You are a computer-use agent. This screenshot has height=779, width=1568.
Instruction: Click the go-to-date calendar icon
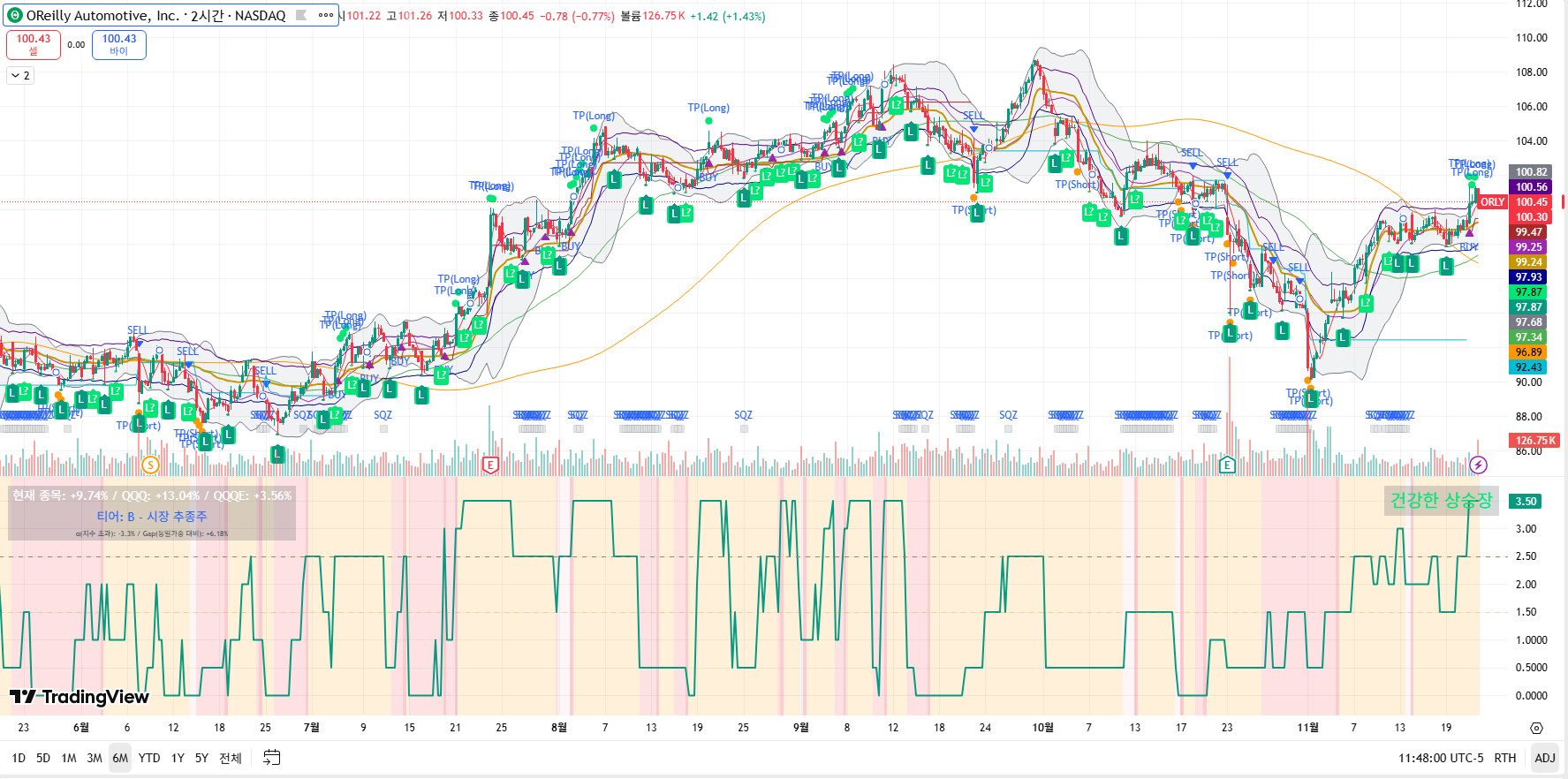[x=272, y=758]
